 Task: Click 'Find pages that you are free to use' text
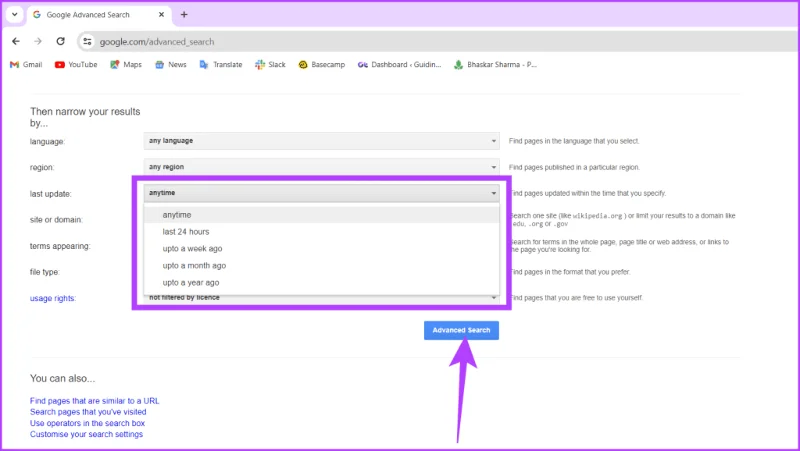click(576, 298)
